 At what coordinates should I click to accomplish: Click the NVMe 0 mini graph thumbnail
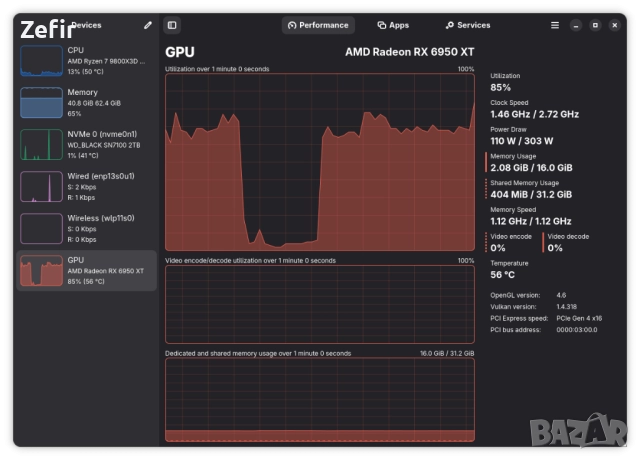[x=41, y=144]
